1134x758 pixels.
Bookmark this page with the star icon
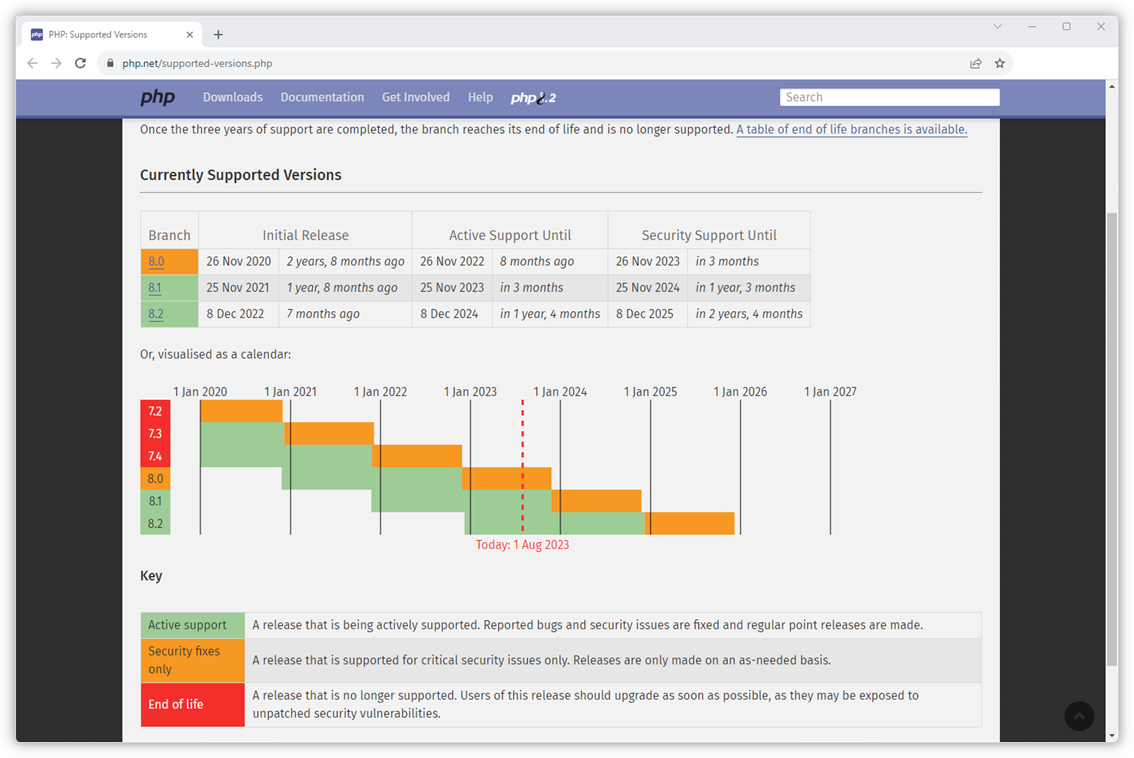click(999, 64)
